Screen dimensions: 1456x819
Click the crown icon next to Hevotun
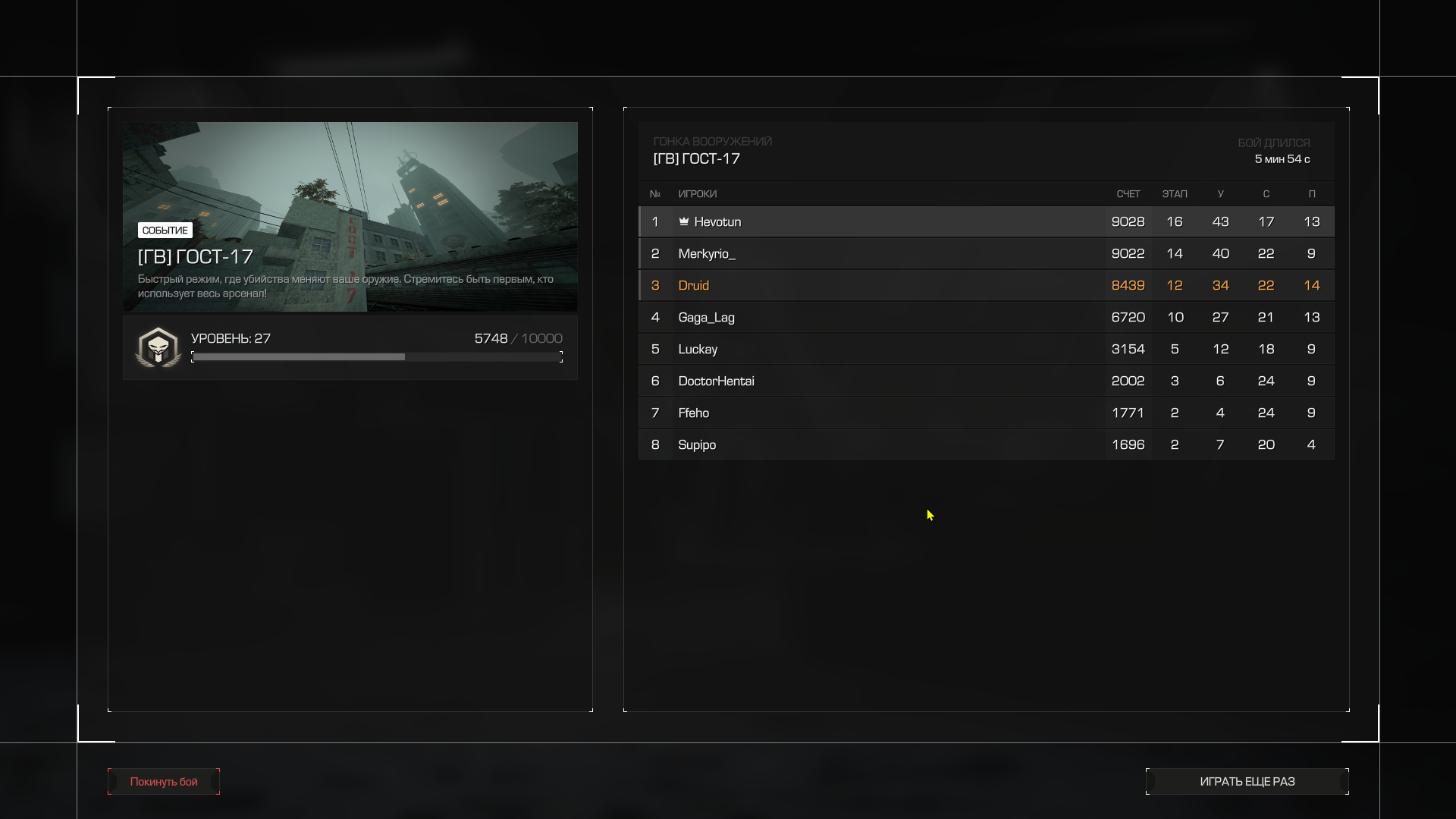pos(684,221)
